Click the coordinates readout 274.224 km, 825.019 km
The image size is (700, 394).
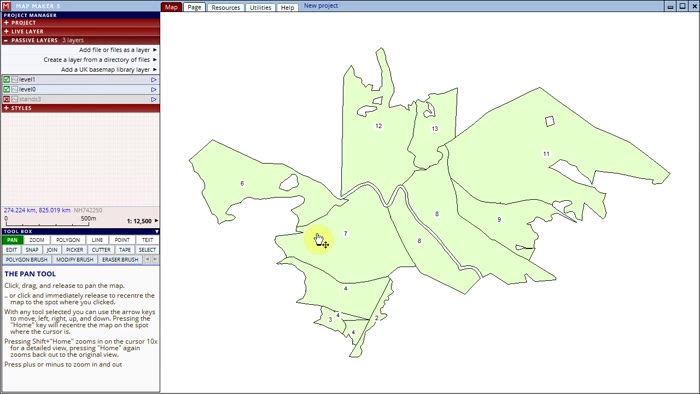click(x=37, y=210)
